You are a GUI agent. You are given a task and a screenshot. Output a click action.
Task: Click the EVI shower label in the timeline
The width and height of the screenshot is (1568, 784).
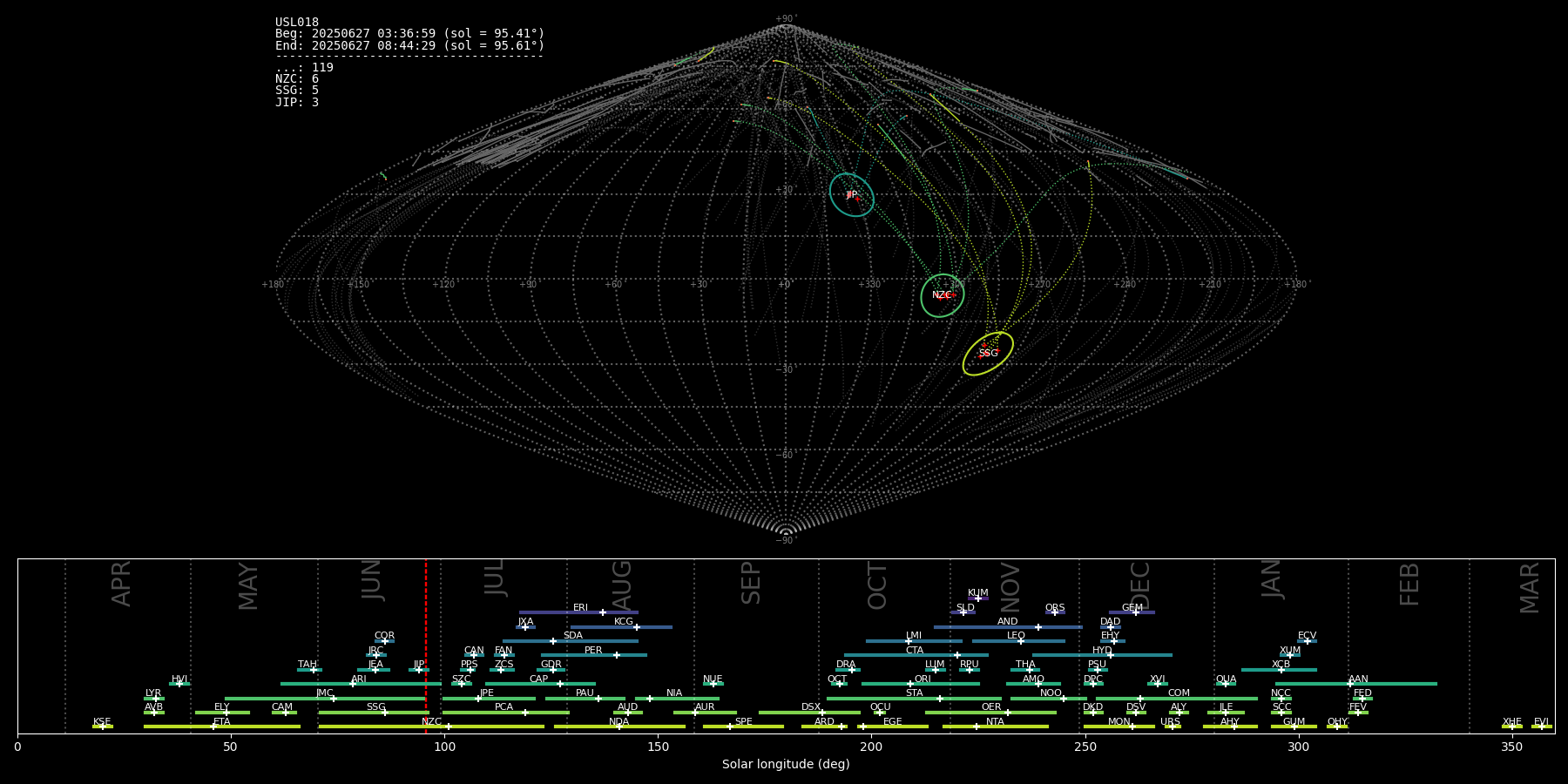(x=1541, y=722)
